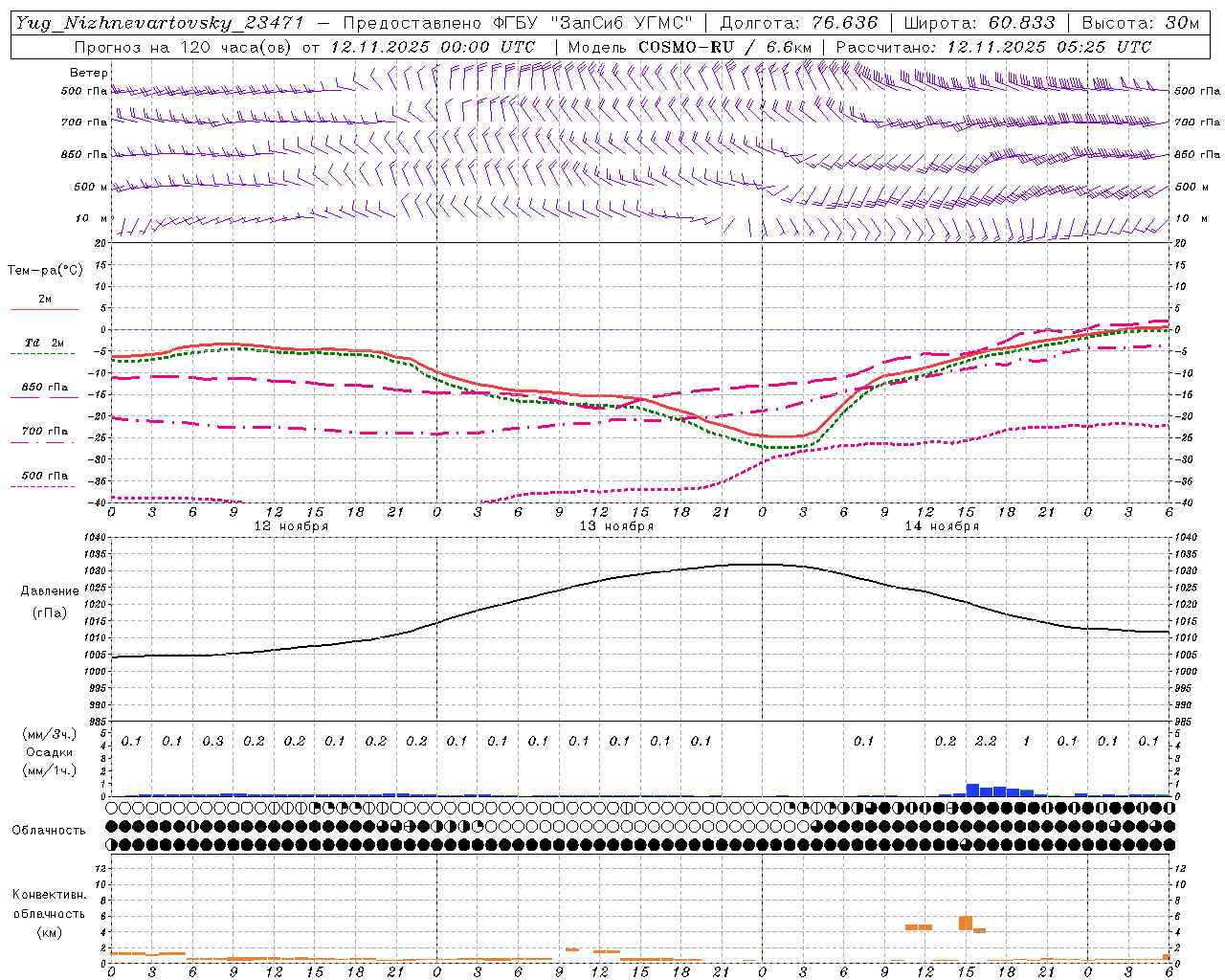
Task: Select the latitude value "Широта: 60.833"
Action: coord(979,23)
